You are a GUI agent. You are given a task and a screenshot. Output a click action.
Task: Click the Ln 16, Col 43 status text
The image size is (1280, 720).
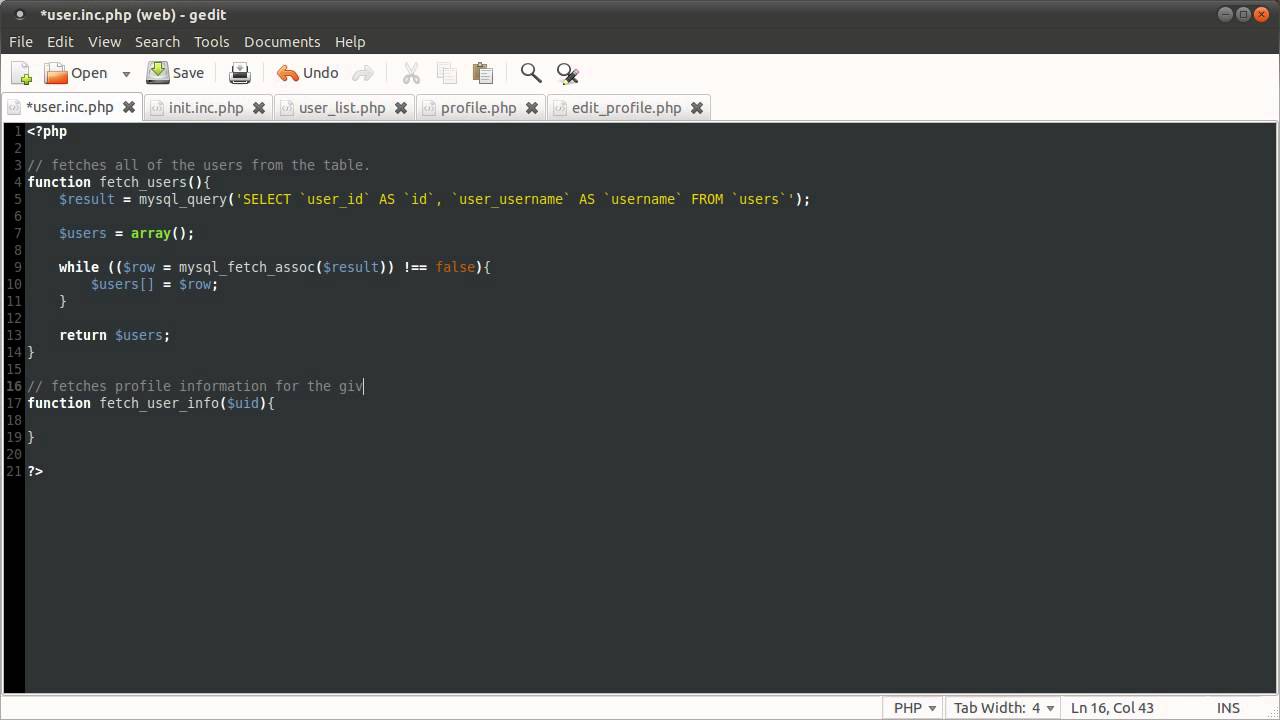point(1112,707)
